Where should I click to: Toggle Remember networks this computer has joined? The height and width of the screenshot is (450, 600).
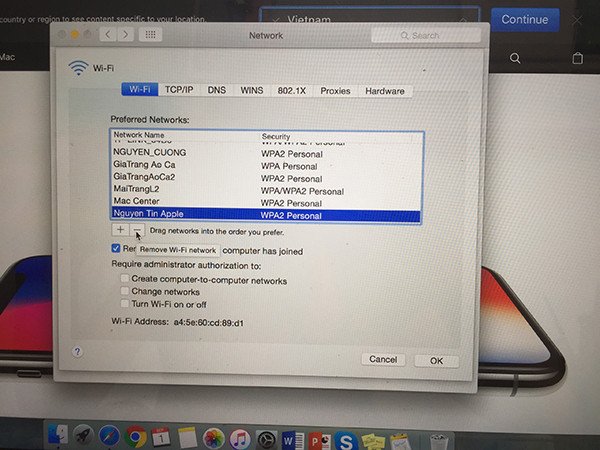pyautogui.click(x=116, y=248)
